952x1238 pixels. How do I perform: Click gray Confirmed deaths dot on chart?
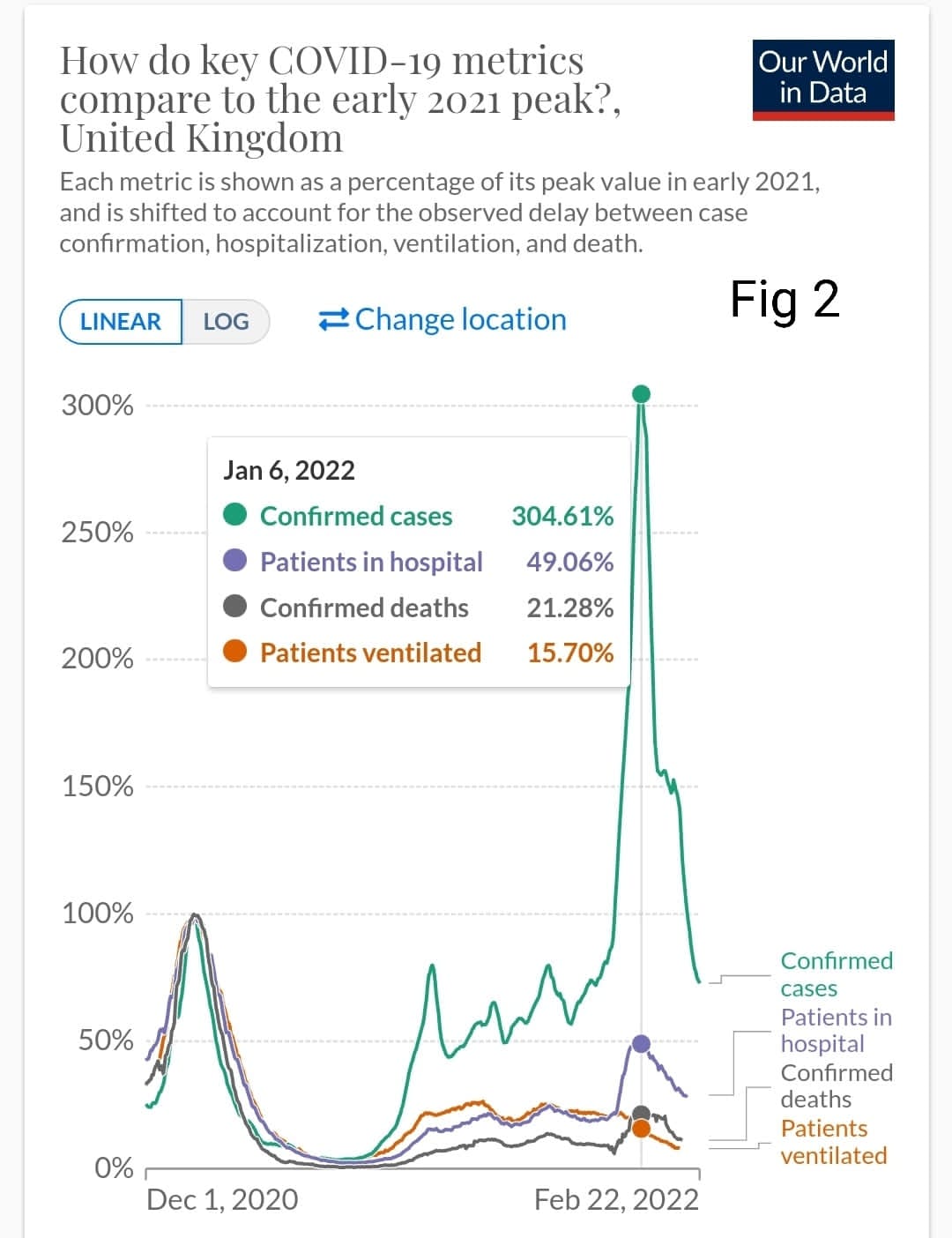(x=642, y=1115)
